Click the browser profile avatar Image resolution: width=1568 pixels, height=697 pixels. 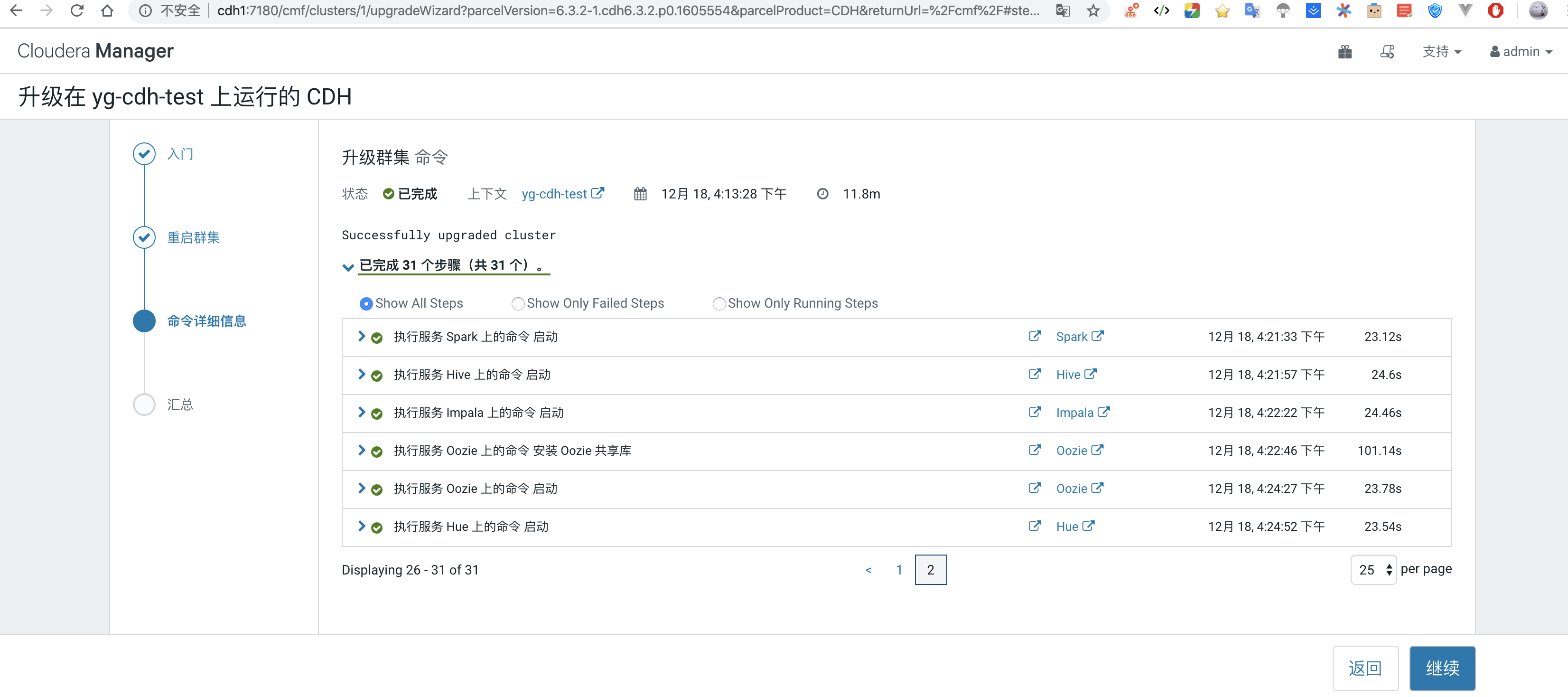[x=1538, y=10]
